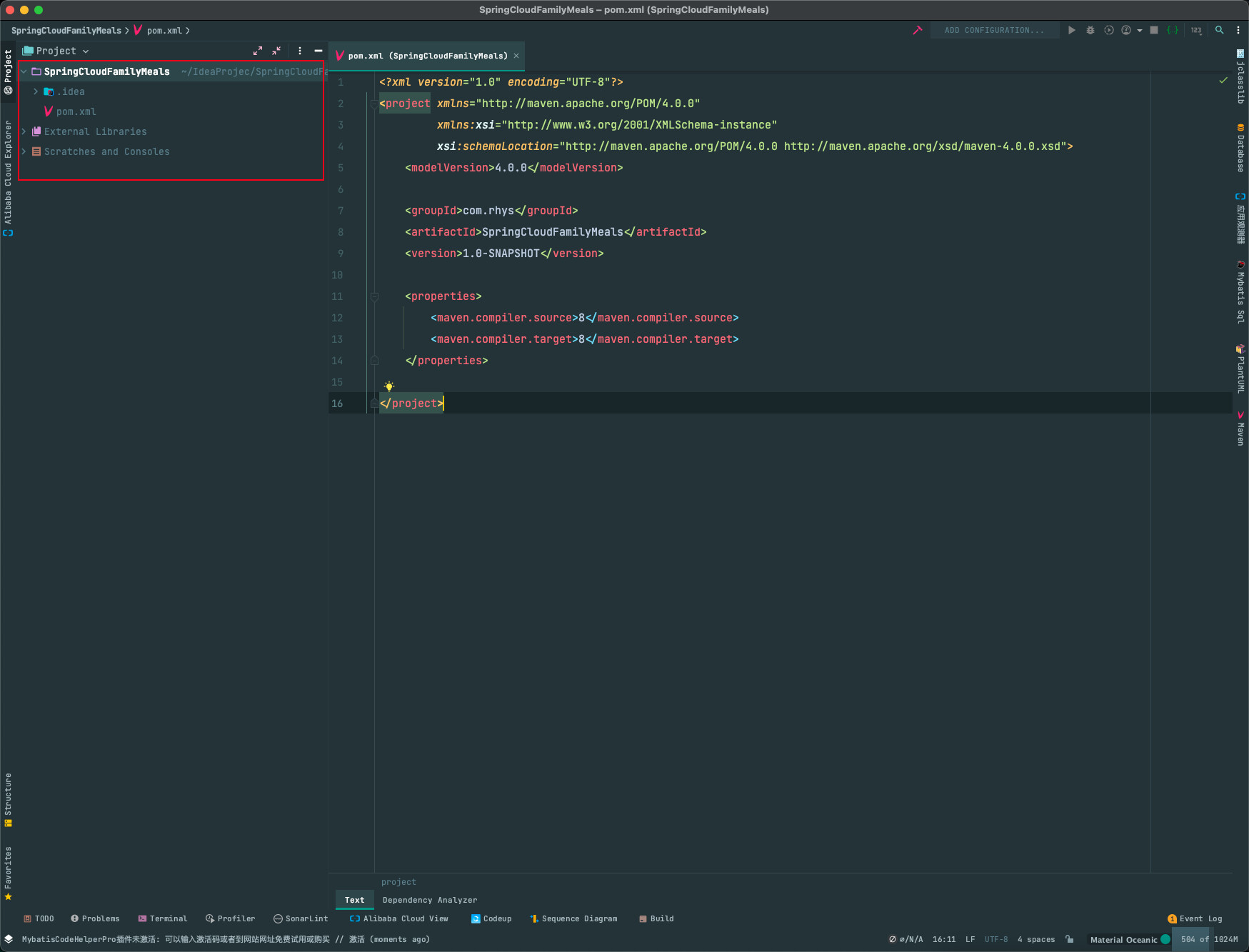Toggle the Structure side panel

pos(8,799)
